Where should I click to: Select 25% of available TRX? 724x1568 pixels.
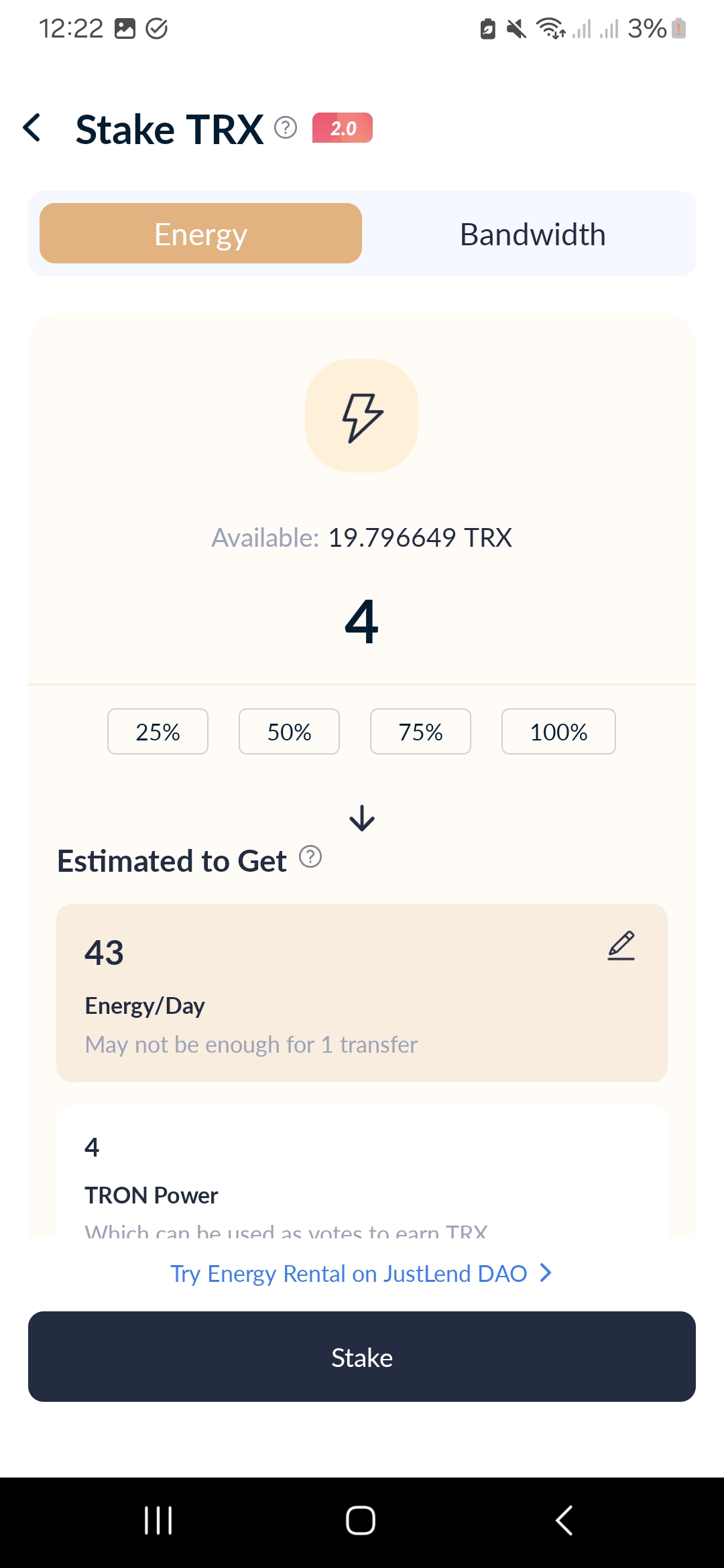tap(158, 732)
